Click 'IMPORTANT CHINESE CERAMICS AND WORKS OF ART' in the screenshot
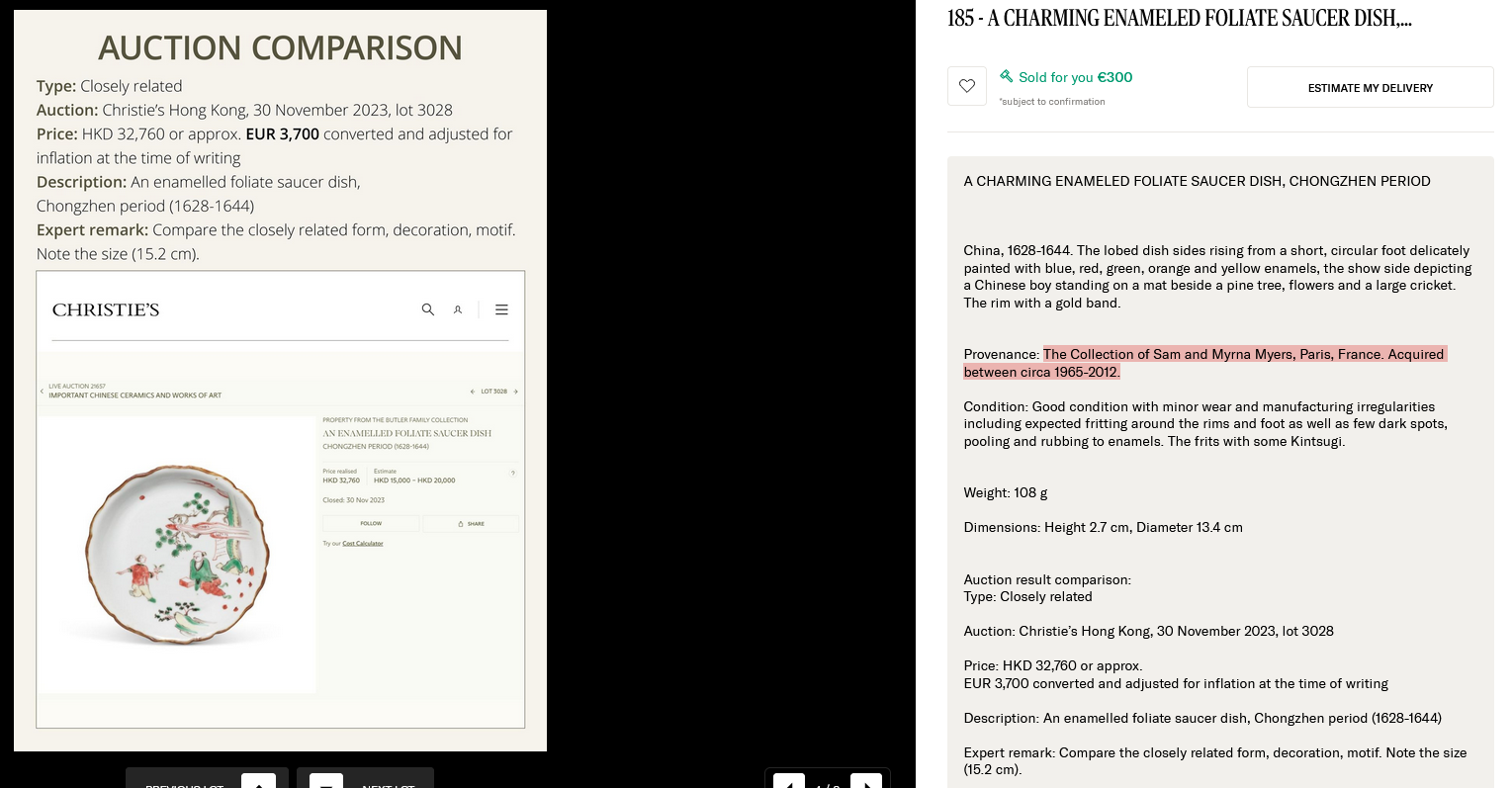This screenshot has width=1512, height=788. coord(135,395)
